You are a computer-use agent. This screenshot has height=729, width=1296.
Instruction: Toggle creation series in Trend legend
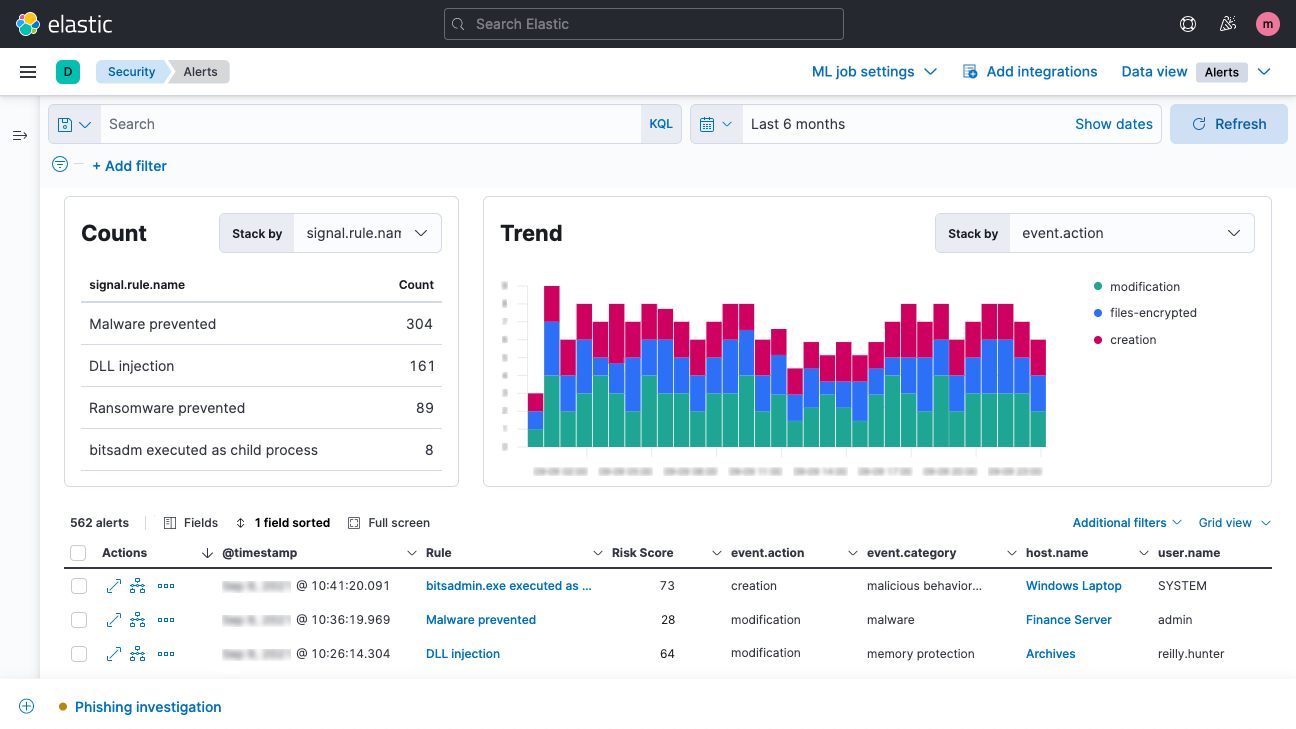pos(1125,340)
